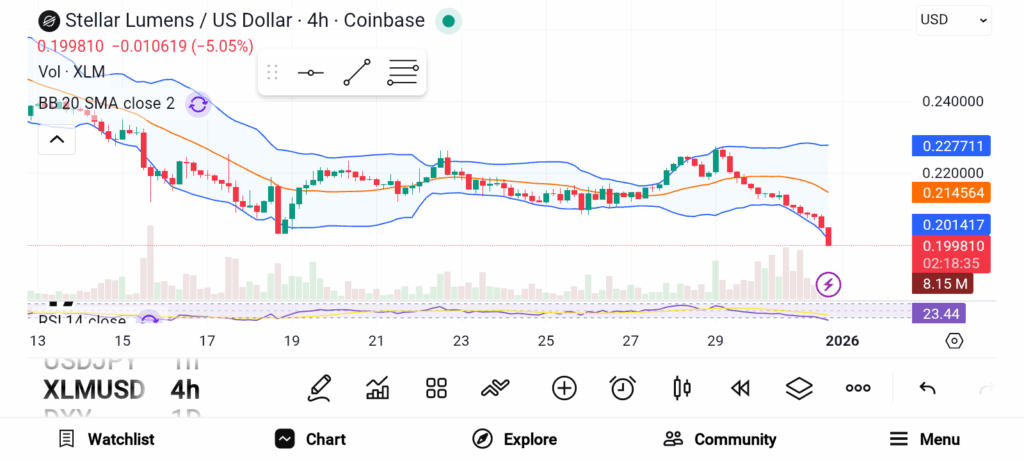Toggle the green market status dot

point(449,20)
